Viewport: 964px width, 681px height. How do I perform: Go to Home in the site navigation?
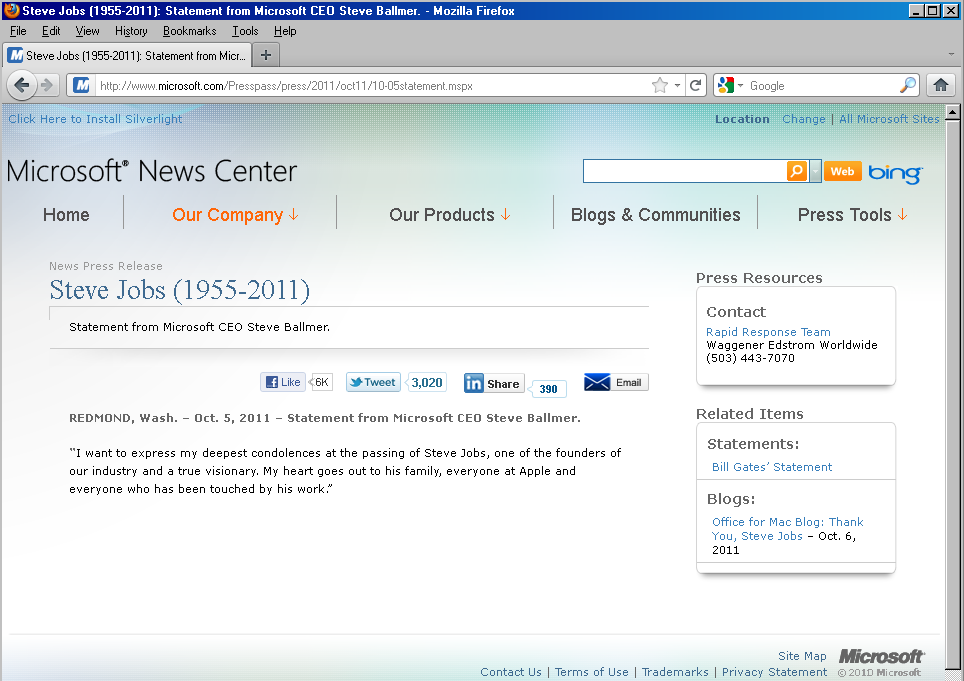66,215
